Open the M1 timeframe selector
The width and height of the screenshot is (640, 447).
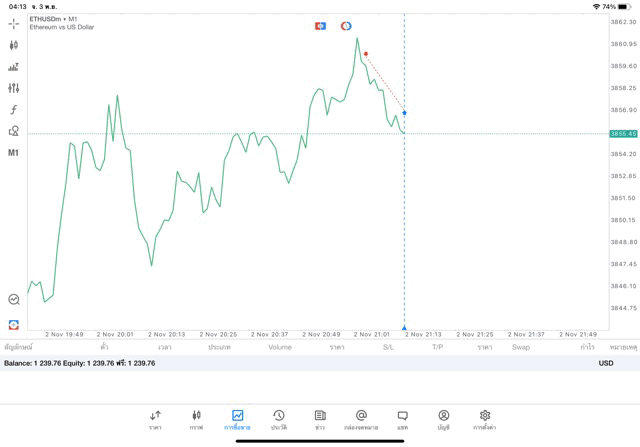point(14,153)
